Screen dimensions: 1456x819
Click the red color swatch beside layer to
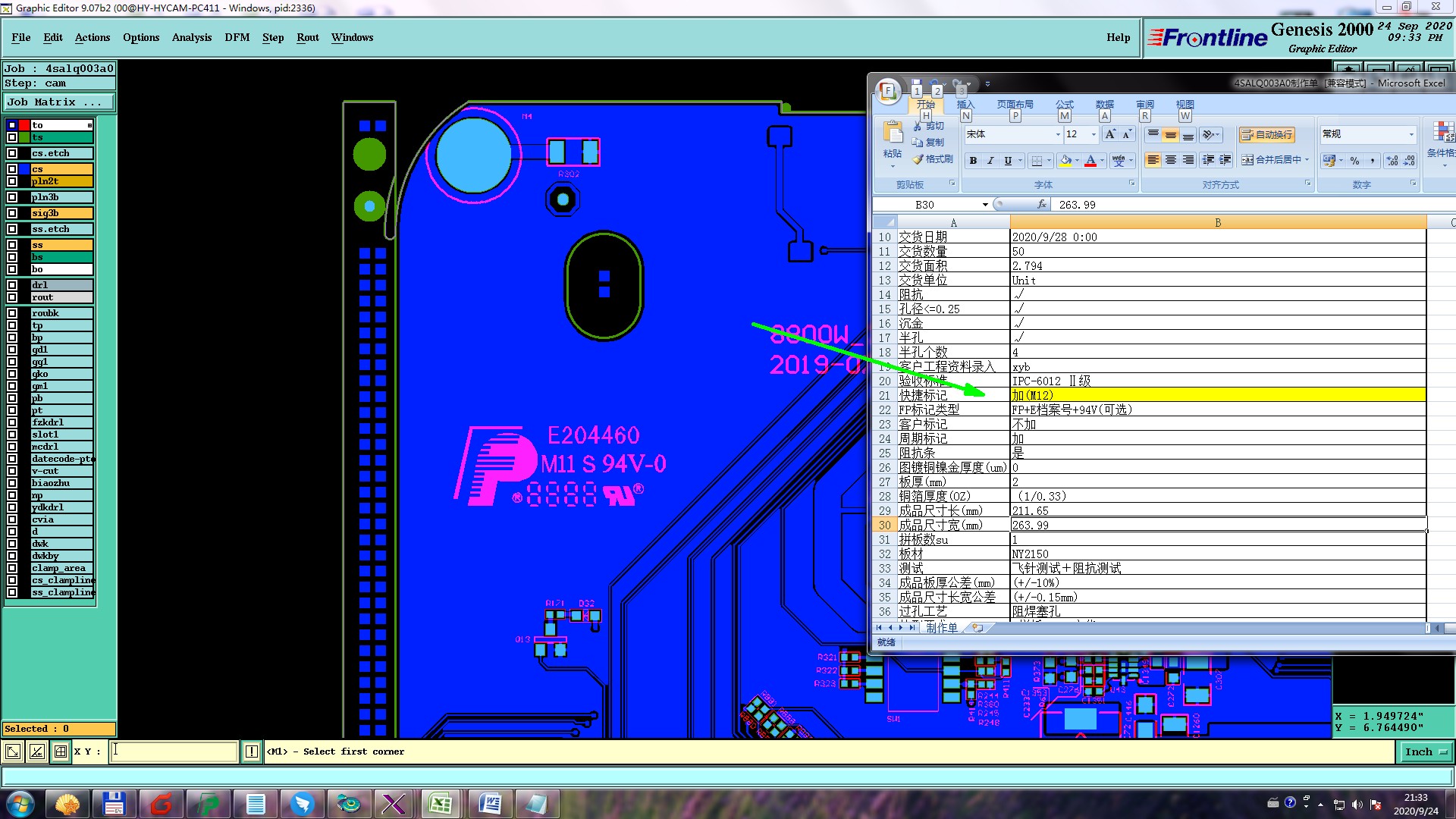coord(24,125)
